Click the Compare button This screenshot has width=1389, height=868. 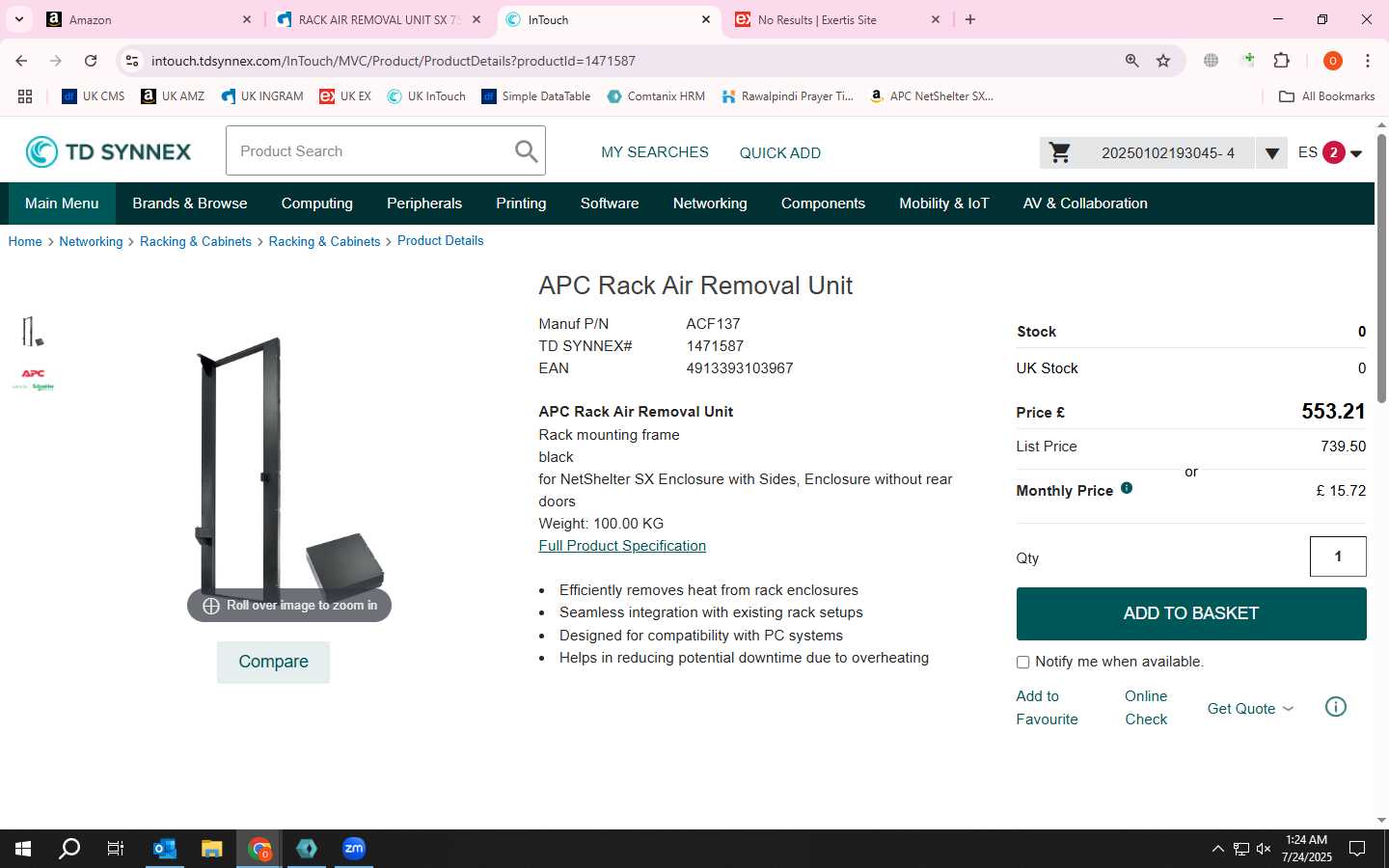[273, 662]
